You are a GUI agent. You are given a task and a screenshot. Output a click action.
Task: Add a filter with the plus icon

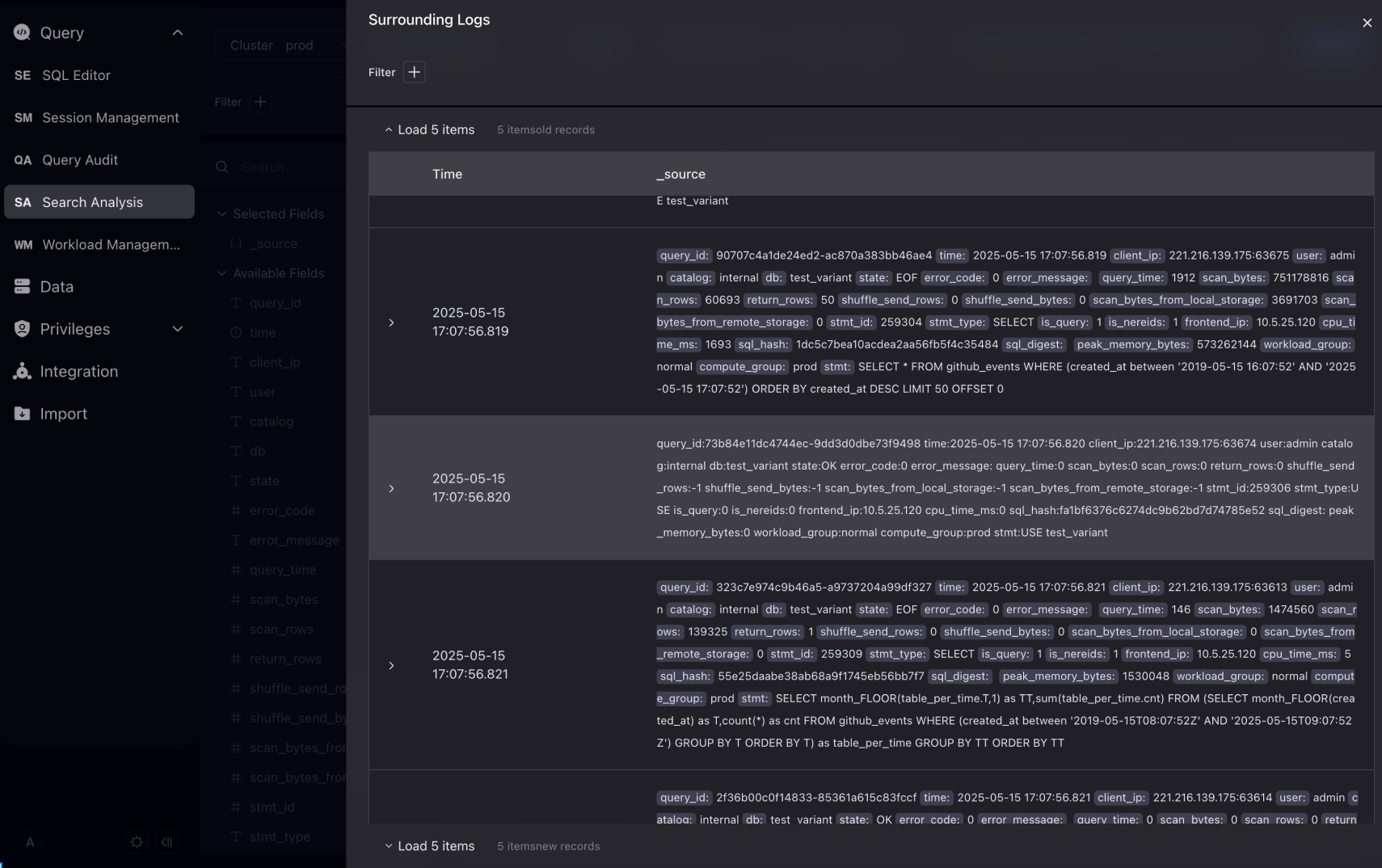pyautogui.click(x=414, y=72)
